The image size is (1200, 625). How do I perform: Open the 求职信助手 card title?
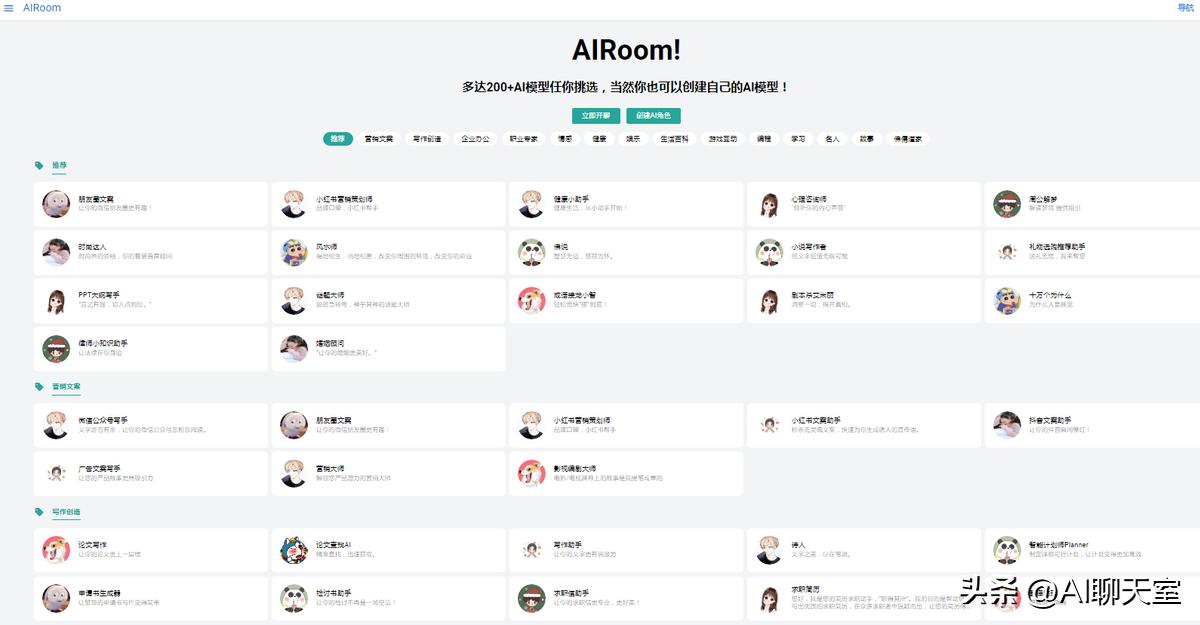[x=571, y=593]
